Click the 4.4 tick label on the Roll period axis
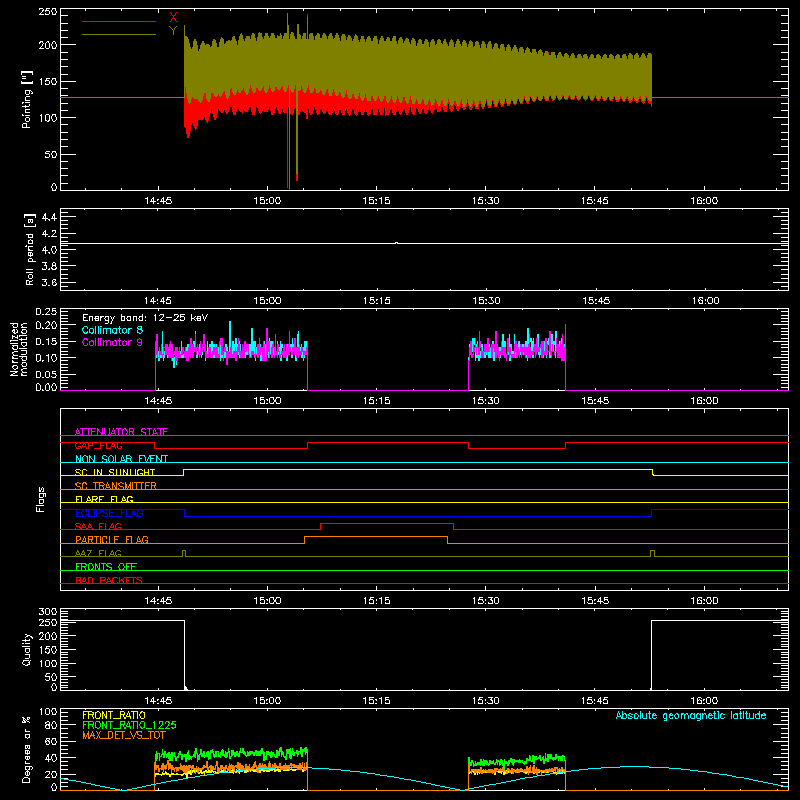Viewport: 800px width, 800px height. point(49,217)
